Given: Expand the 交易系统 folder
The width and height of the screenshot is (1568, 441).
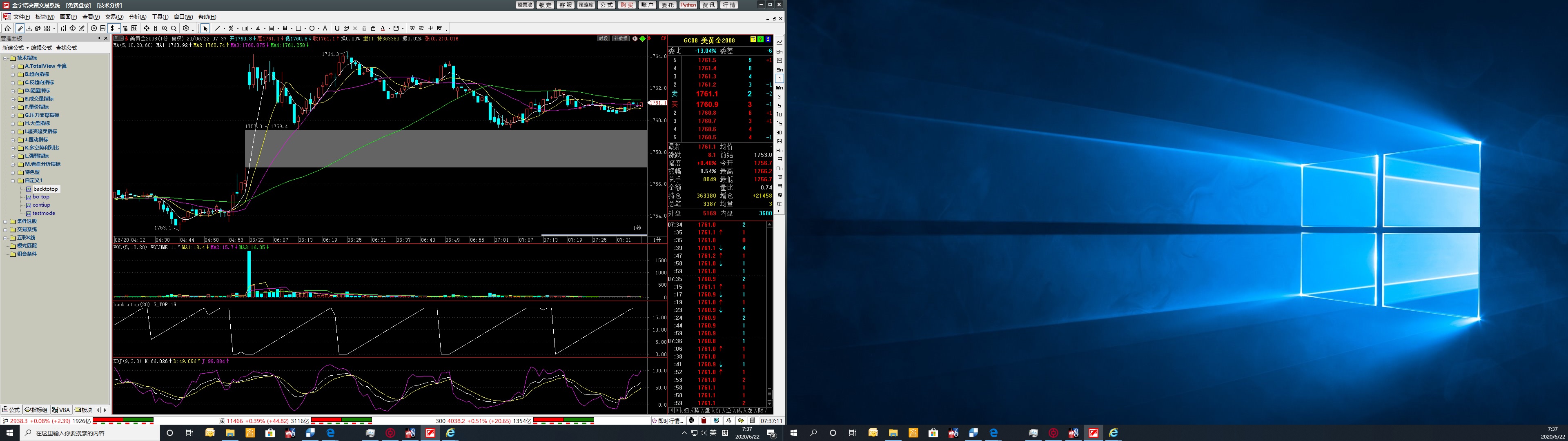Looking at the screenshot, I should pyautogui.click(x=5, y=229).
